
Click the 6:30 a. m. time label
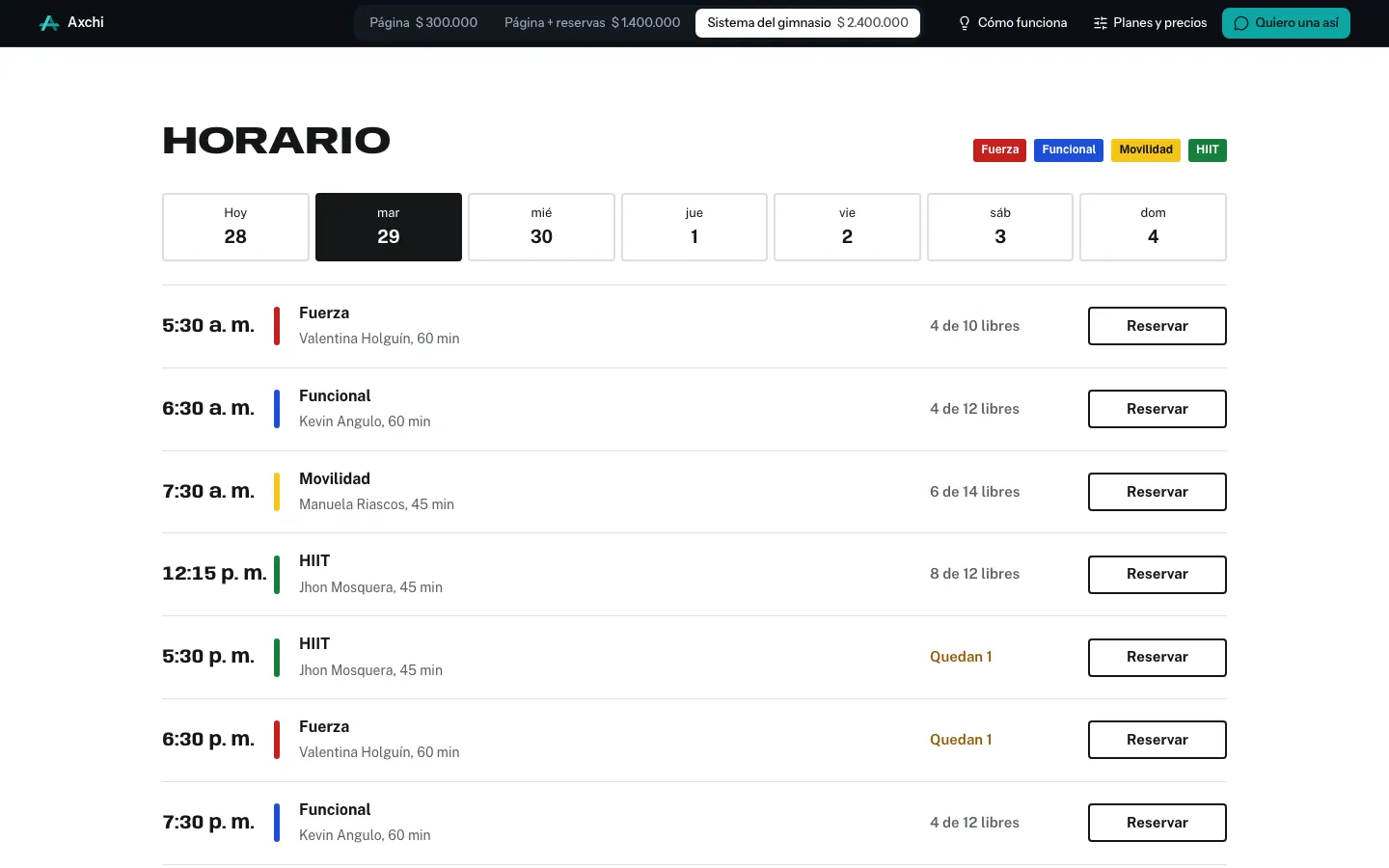208,409
